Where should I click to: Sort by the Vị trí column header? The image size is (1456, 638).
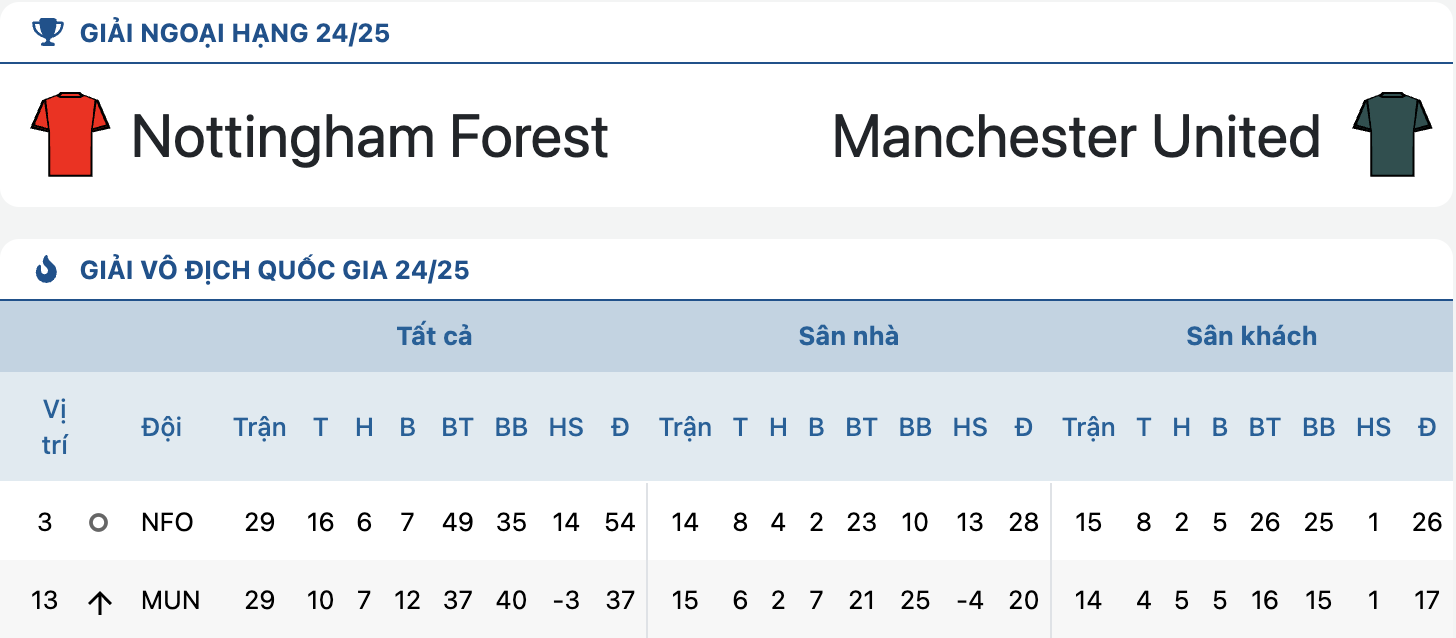click(x=55, y=427)
